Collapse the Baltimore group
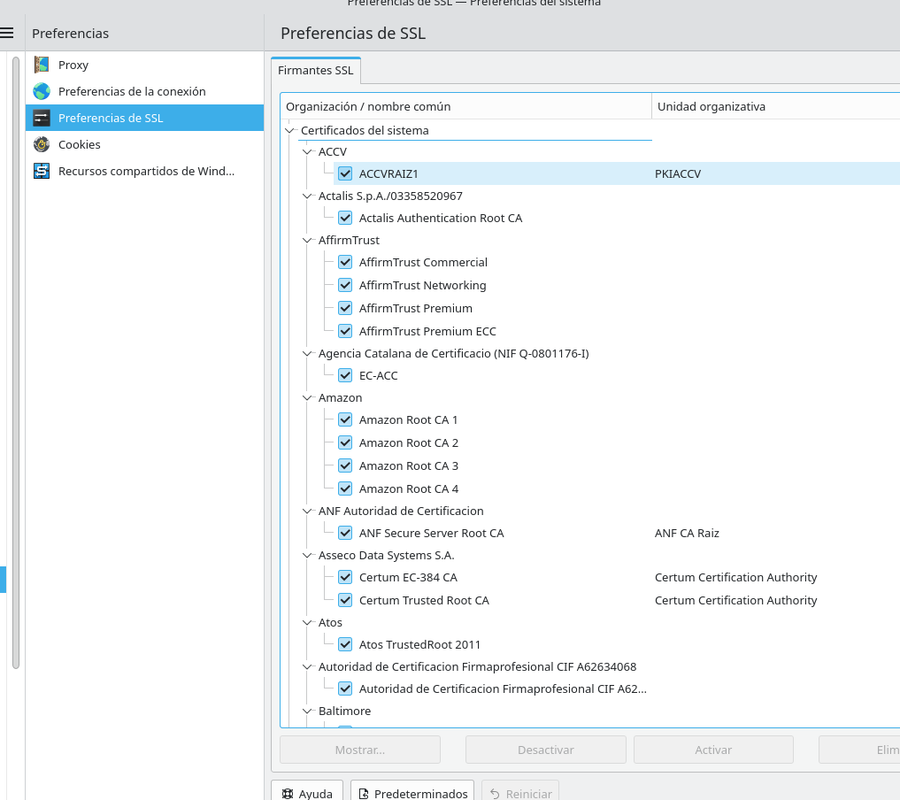 coord(308,710)
